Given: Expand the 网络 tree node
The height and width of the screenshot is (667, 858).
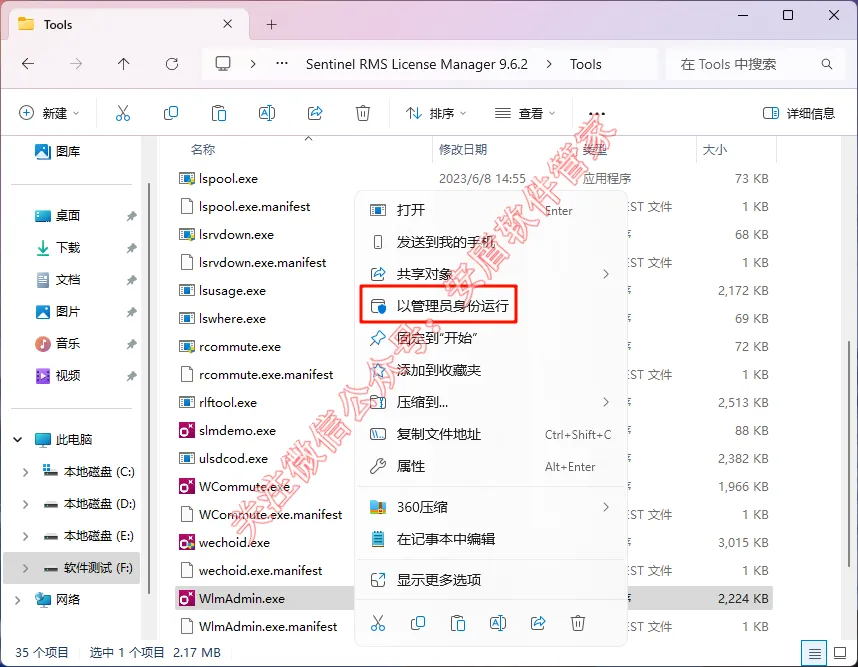Looking at the screenshot, I should 18,600.
